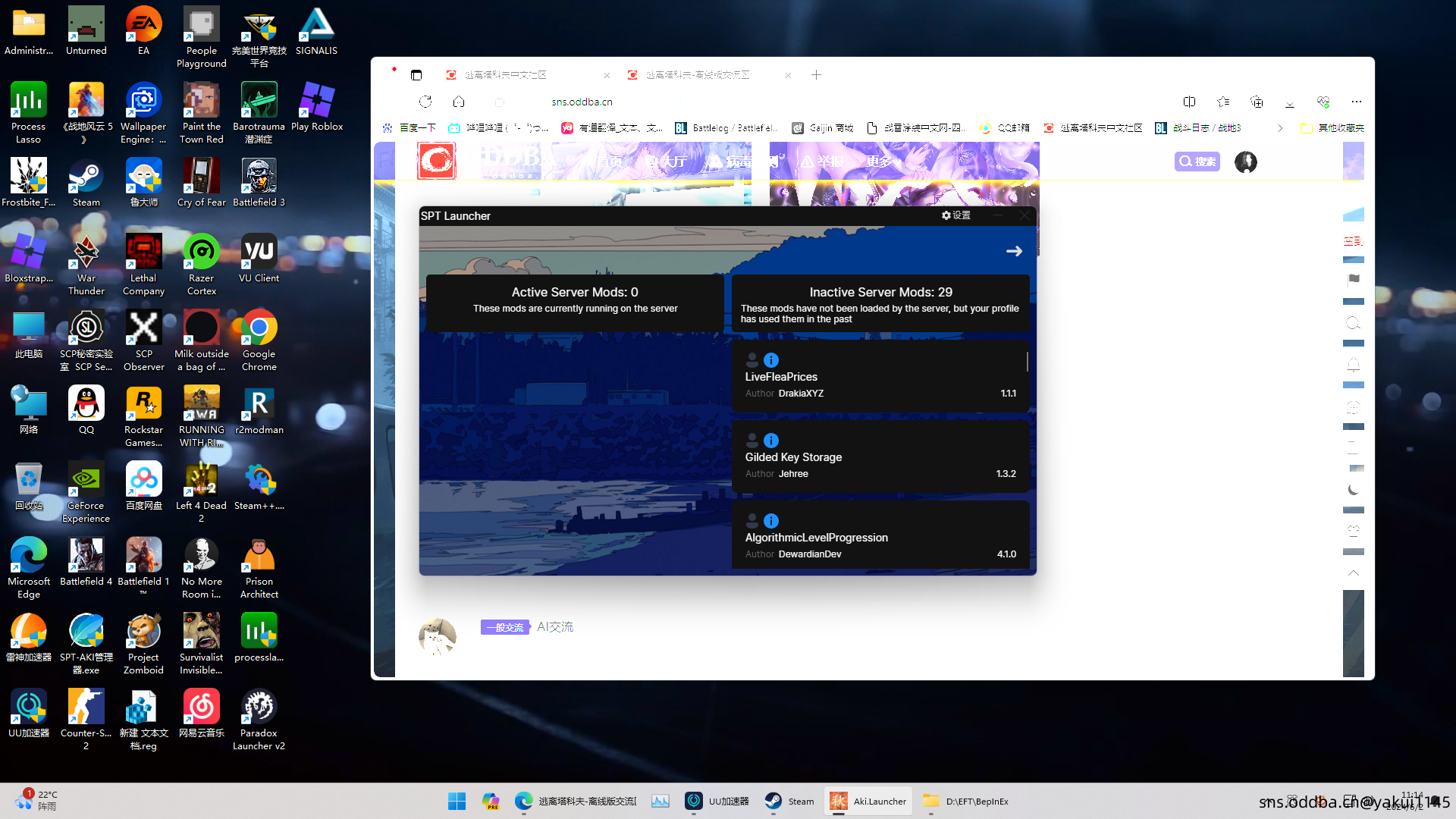Open Steam from the taskbar
1456x819 pixels.
(789, 801)
